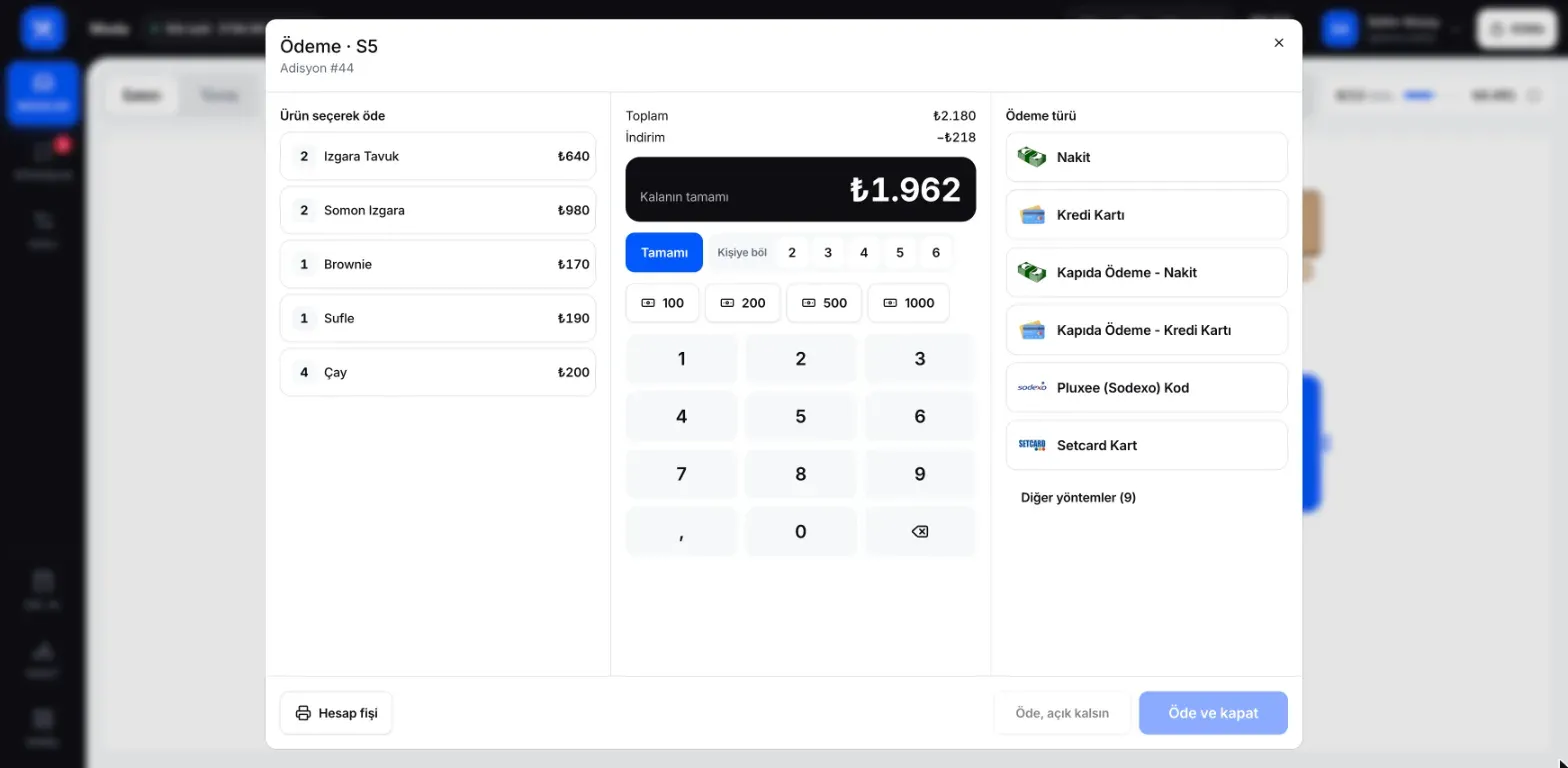Split the bill among 3 people
Screen dimensions: 1568x768
828,253
